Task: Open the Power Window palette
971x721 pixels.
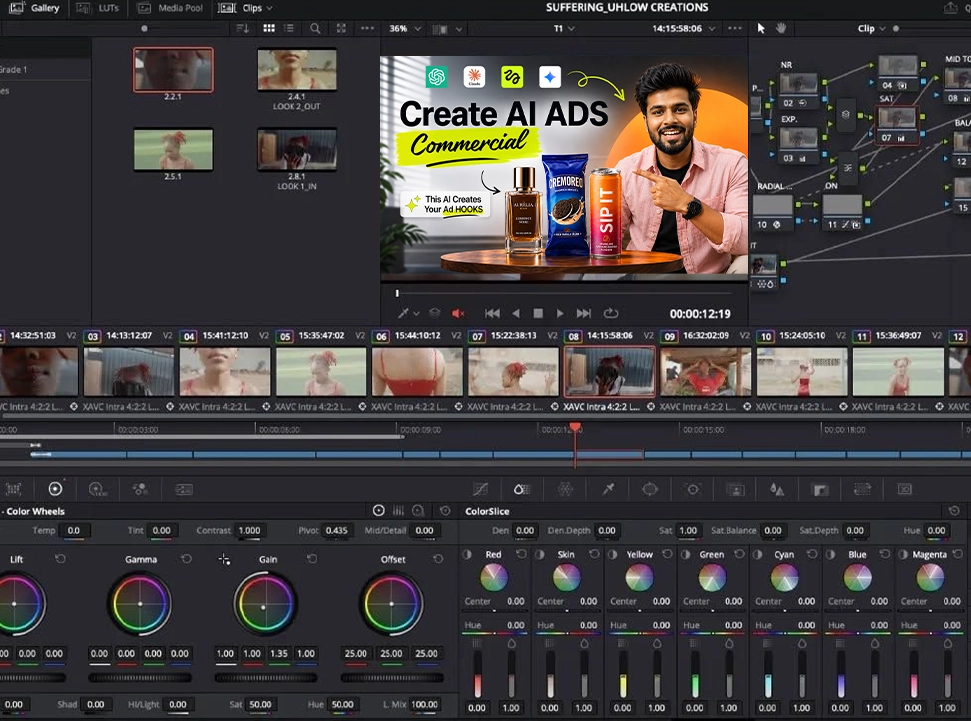Action: point(650,489)
